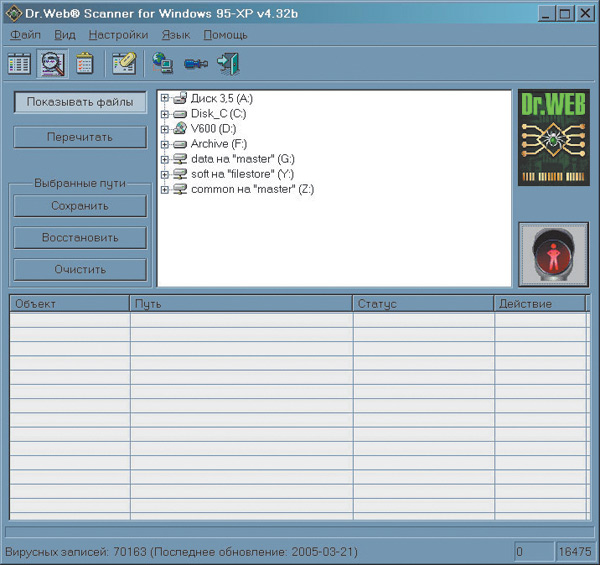The height and width of the screenshot is (565, 600).
Task: Expand the Диск 3,5 (A:) tree node
Action: click(164, 98)
